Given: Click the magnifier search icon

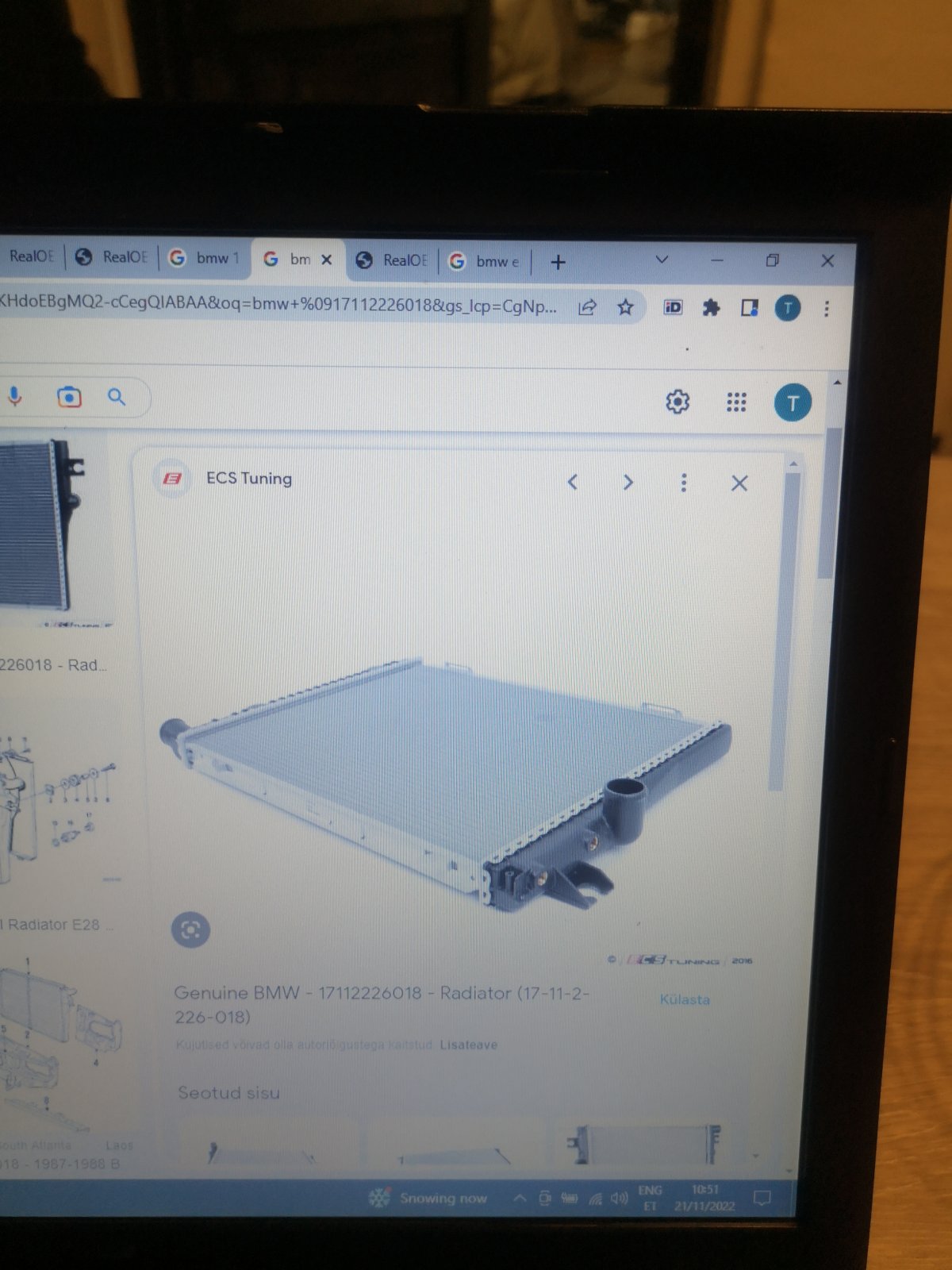Looking at the screenshot, I should [x=117, y=397].
